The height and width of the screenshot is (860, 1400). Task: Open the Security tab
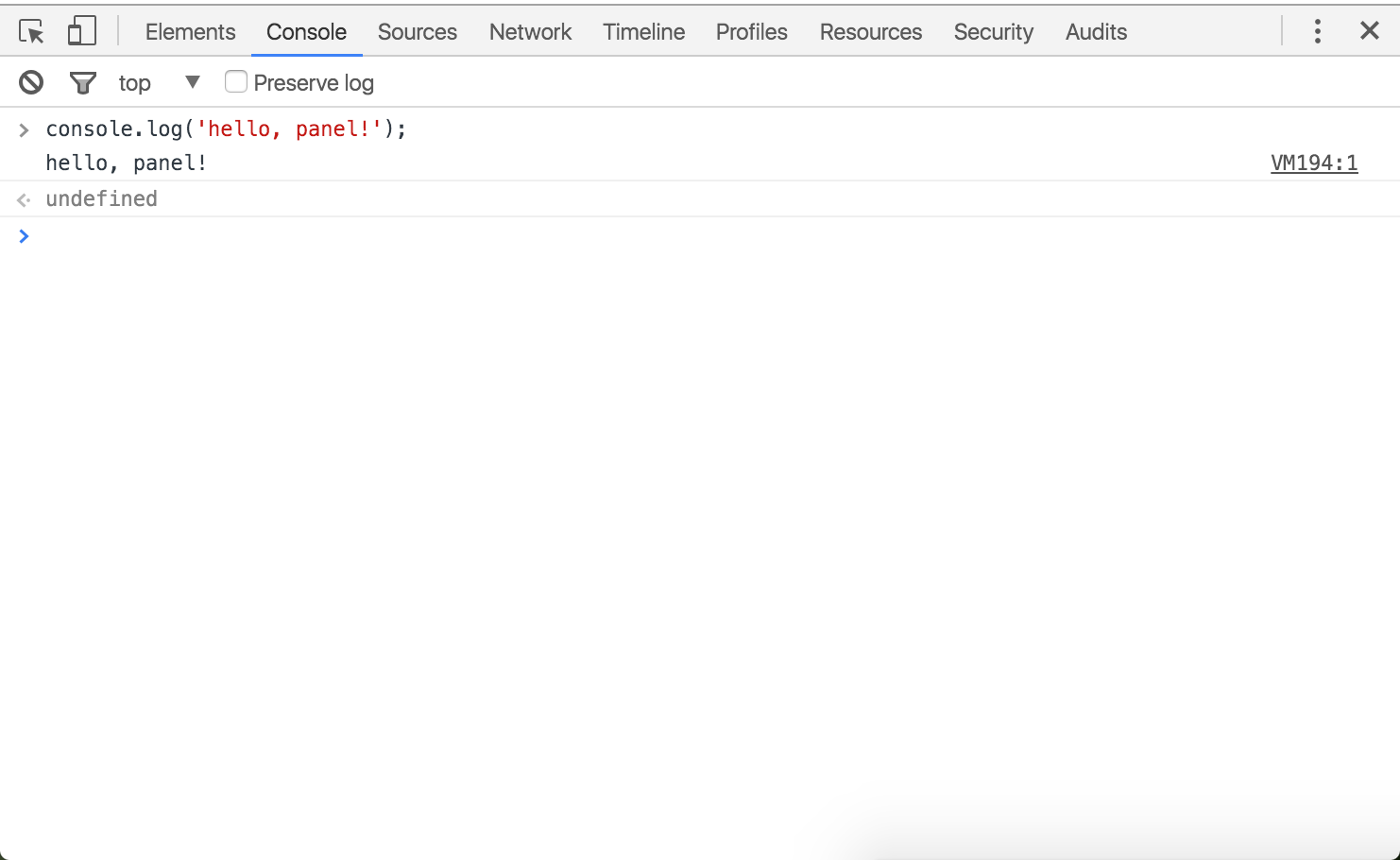[993, 31]
